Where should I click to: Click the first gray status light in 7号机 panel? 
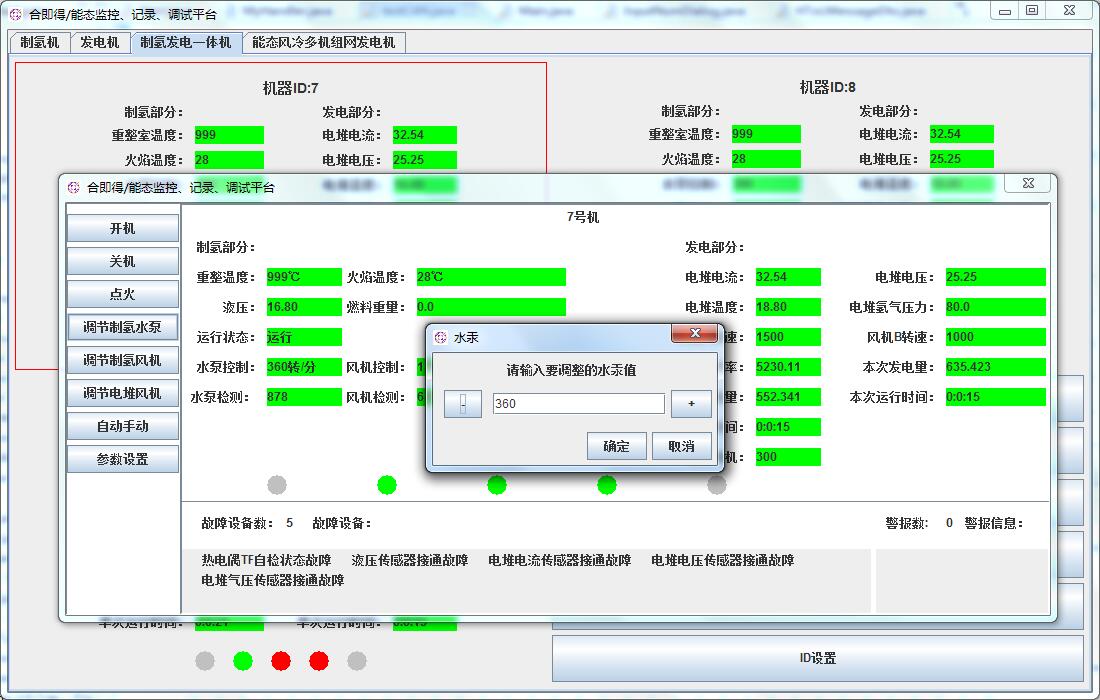[x=277, y=485]
